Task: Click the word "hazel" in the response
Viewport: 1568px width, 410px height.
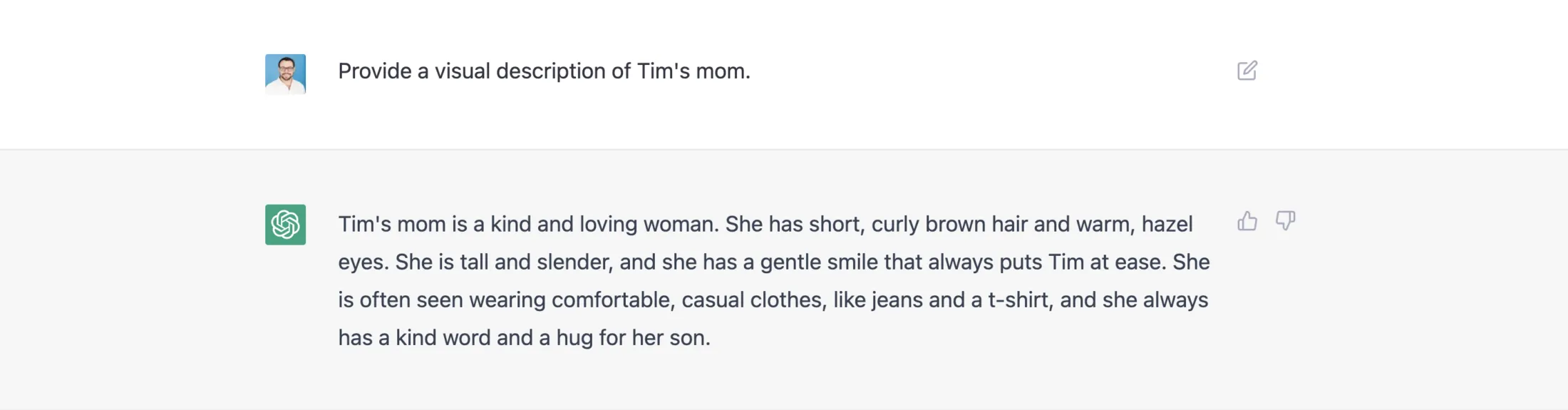Action: click(x=1167, y=225)
